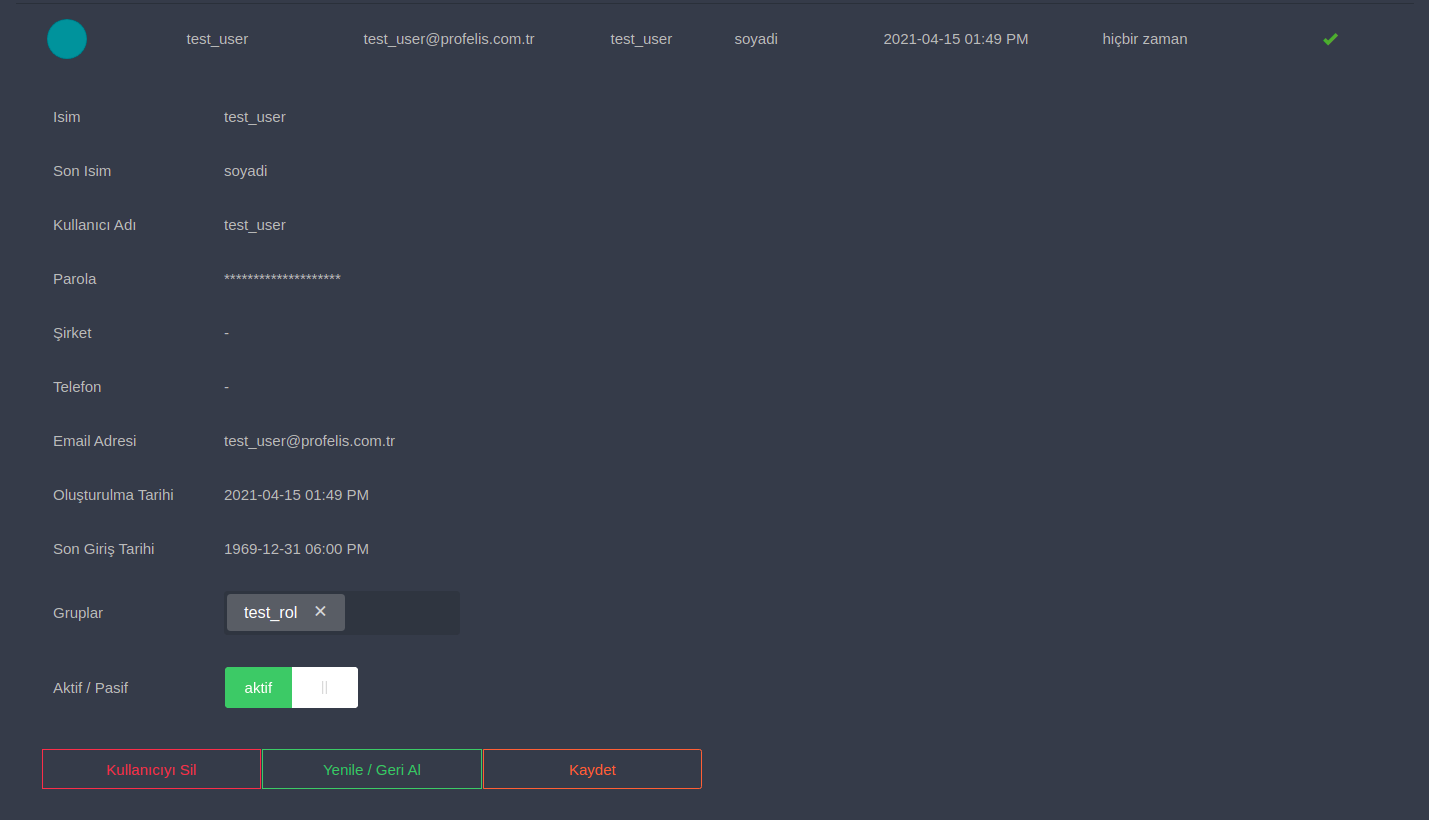This screenshot has height=820, width=1429.
Task: Click the empty Telefon field value
Action: [227, 387]
